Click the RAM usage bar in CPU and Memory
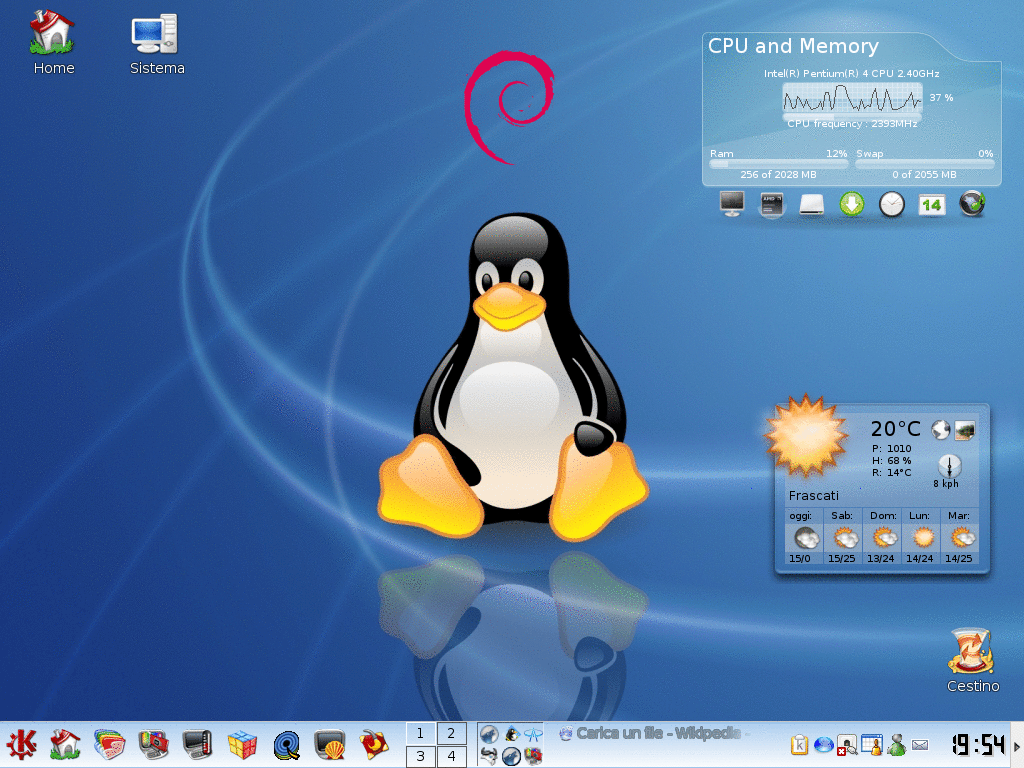1024x768 pixels. tap(778, 163)
